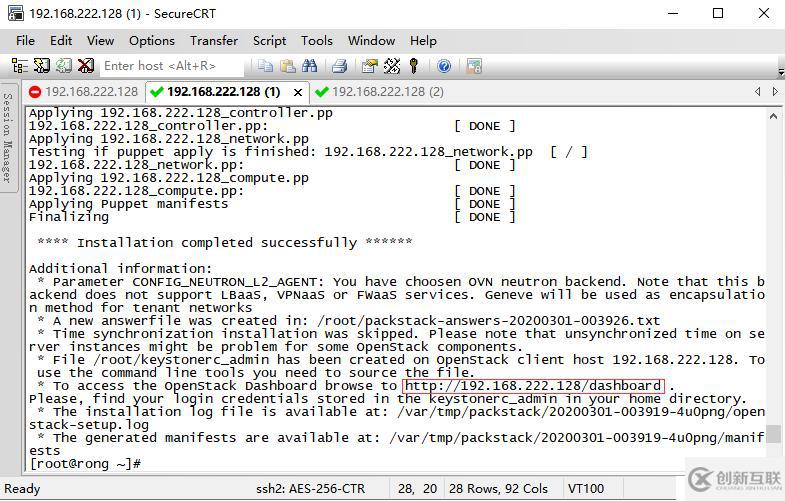Click the Applying 192.168.222.128_compute.pp line
This screenshot has height=501, width=785.
coord(169,178)
